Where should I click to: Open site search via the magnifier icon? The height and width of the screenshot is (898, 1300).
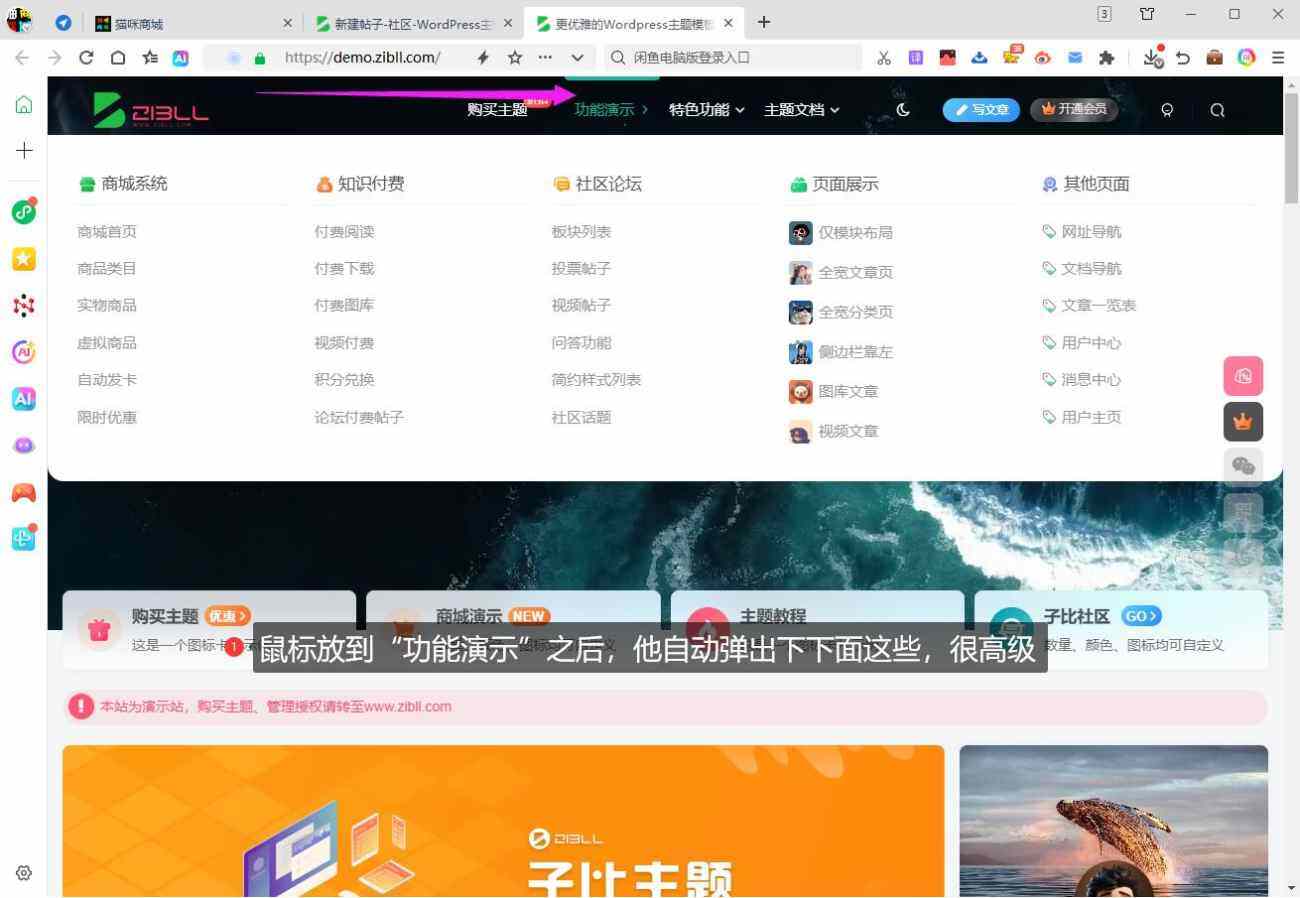coord(1217,110)
